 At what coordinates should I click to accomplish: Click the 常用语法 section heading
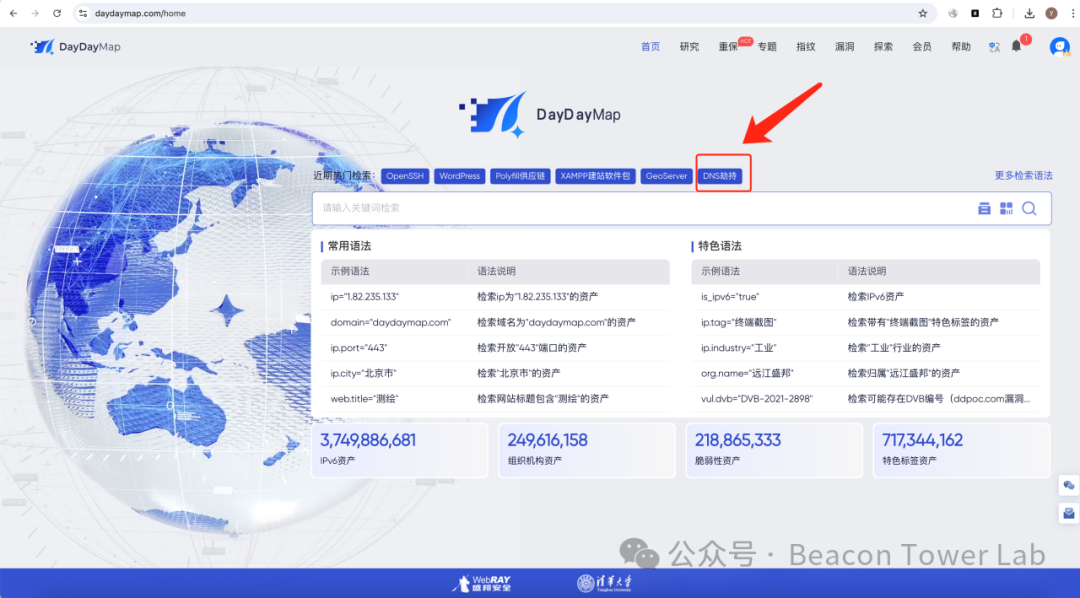pos(349,246)
